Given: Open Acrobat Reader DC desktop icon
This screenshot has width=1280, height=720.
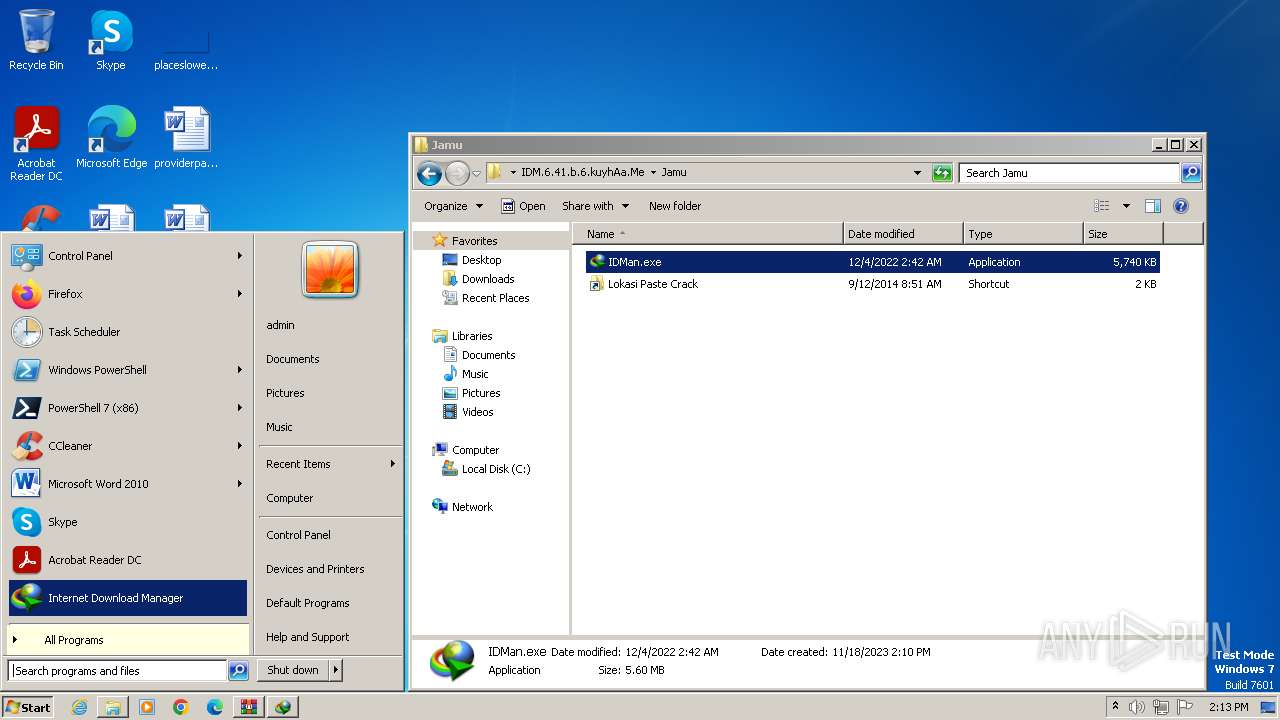Looking at the screenshot, I should click(x=36, y=144).
